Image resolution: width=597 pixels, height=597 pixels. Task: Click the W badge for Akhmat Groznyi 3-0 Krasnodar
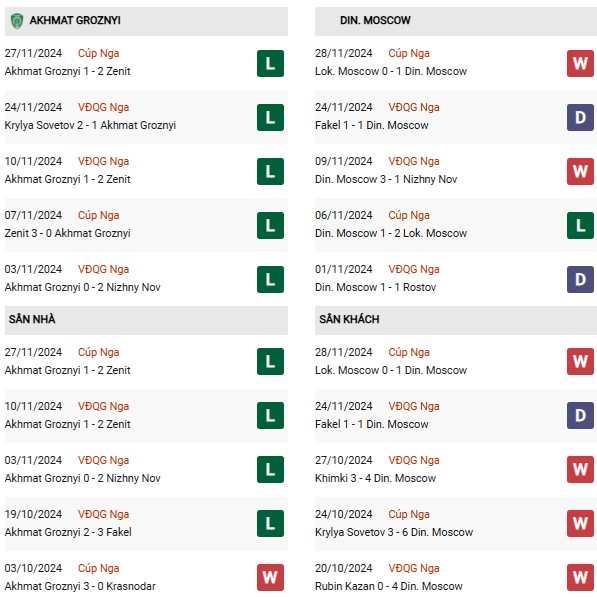point(270,577)
